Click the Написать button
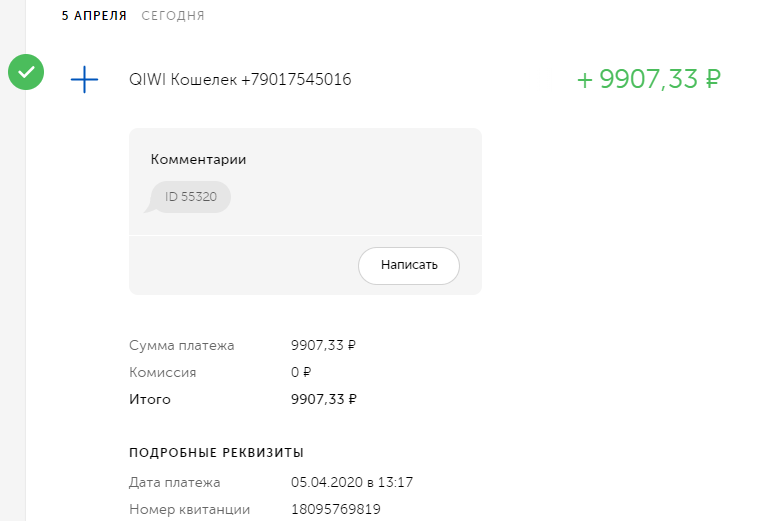 409,266
